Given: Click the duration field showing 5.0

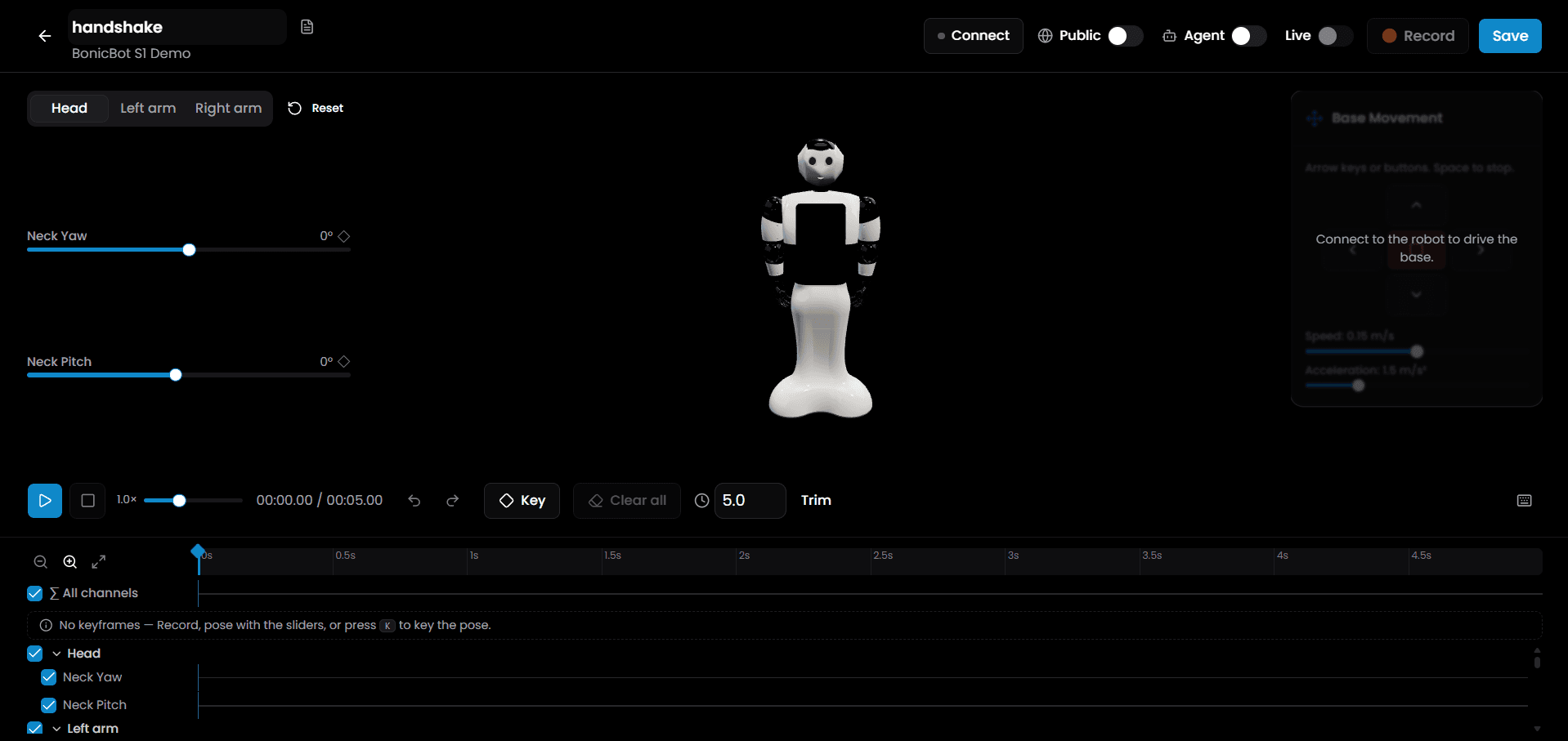Looking at the screenshot, I should click(x=750, y=501).
